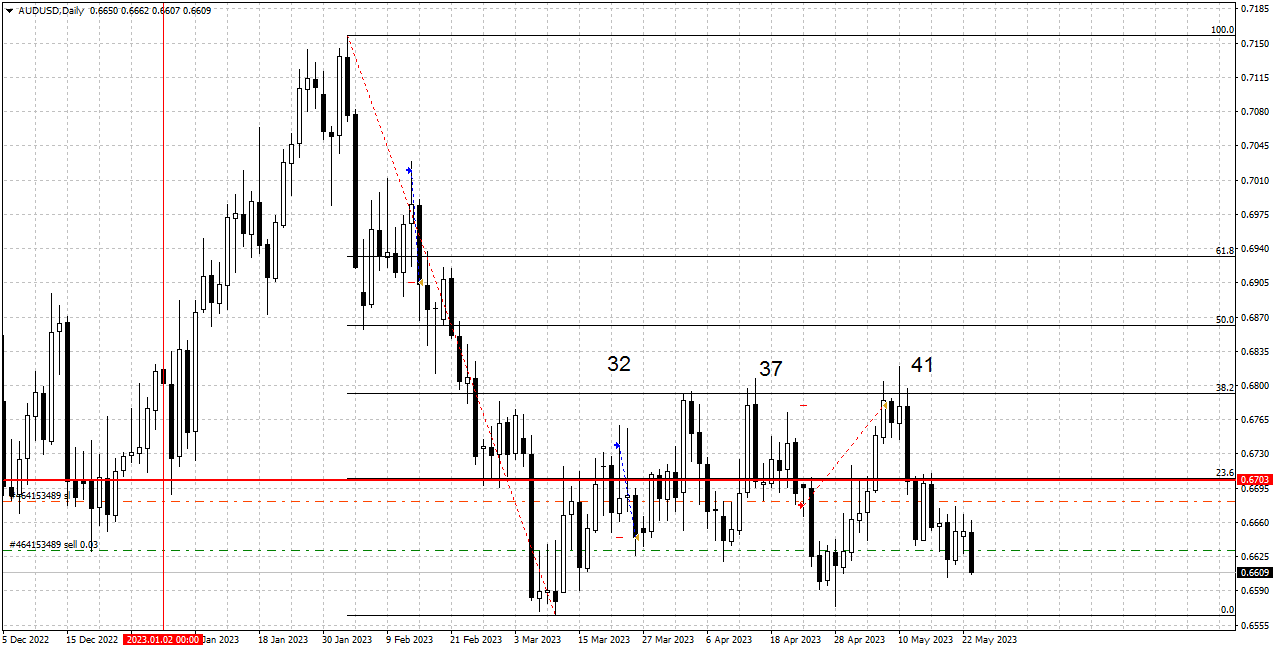Click the 0.6800 price scale value
The width and height of the screenshot is (1276, 651).
[x=1255, y=386]
